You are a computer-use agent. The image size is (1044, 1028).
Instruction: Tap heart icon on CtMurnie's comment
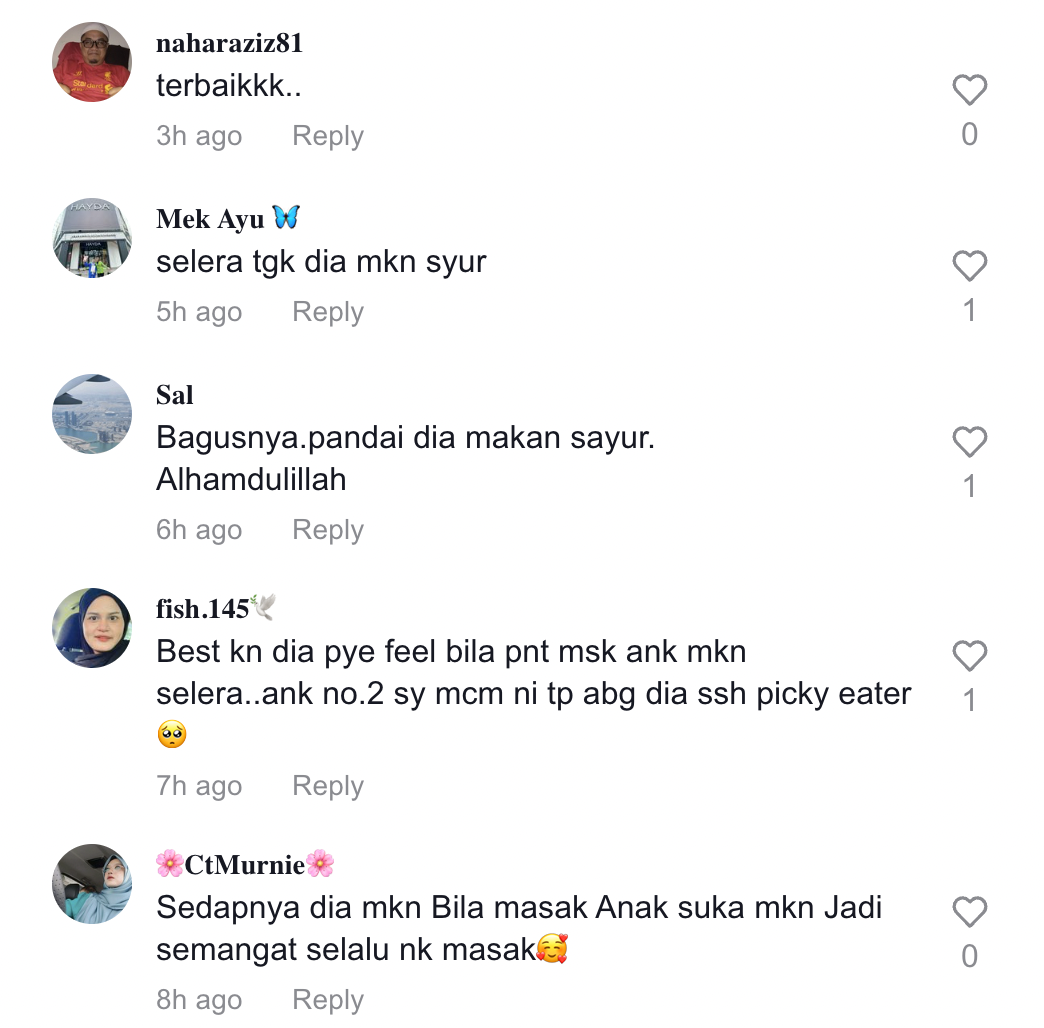click(x=969, y=911)
